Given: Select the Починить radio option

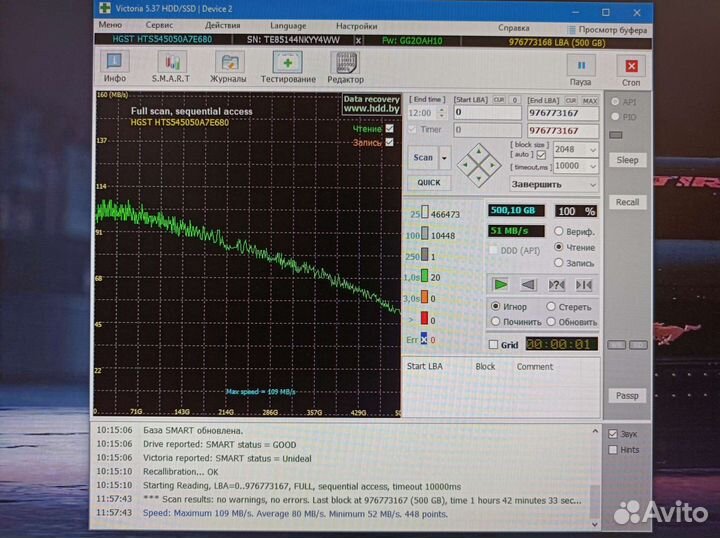Looking at the screenshot, I should coord(495,322).
